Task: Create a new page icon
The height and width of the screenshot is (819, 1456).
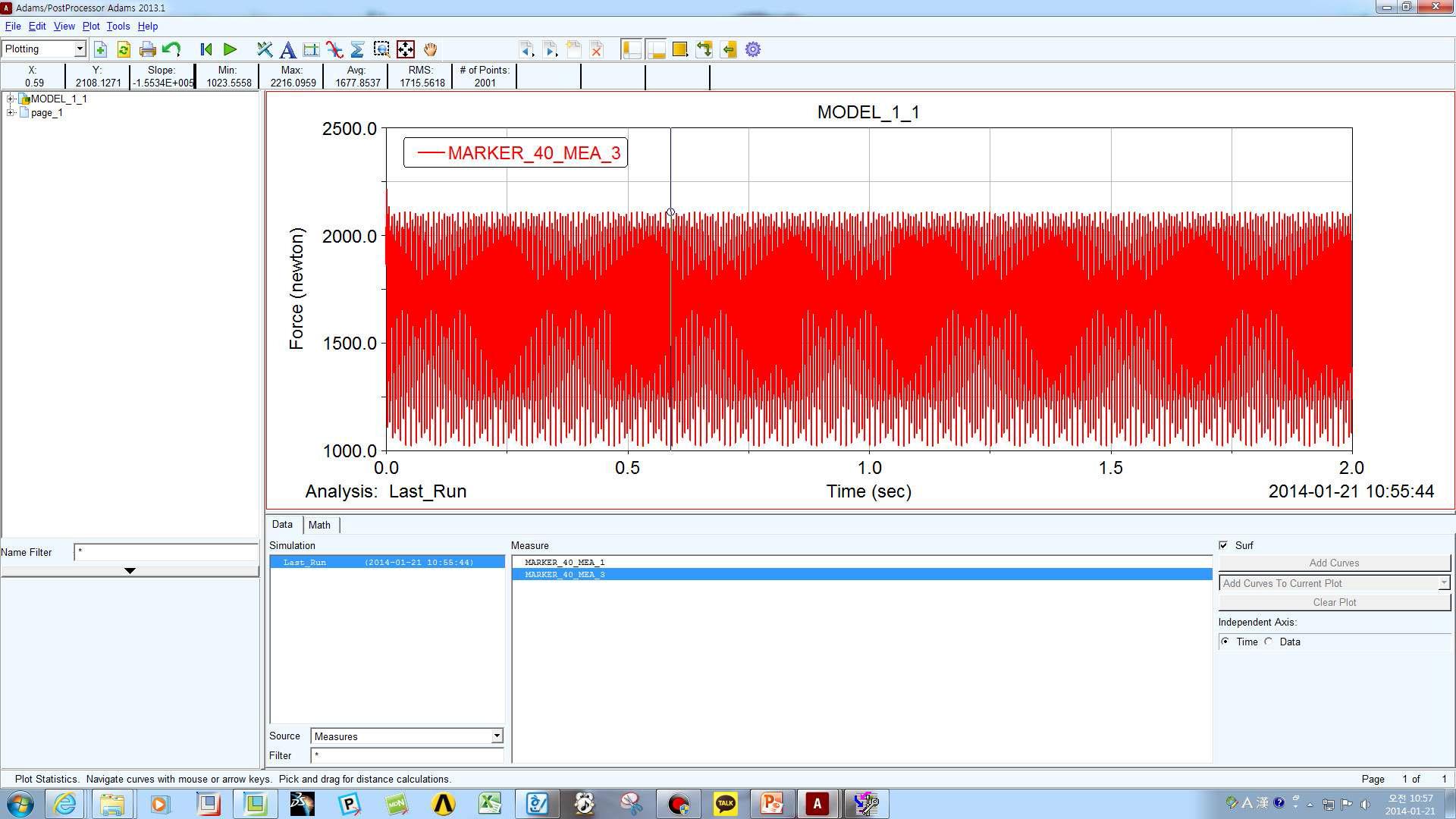Action: tap(574, 50)
